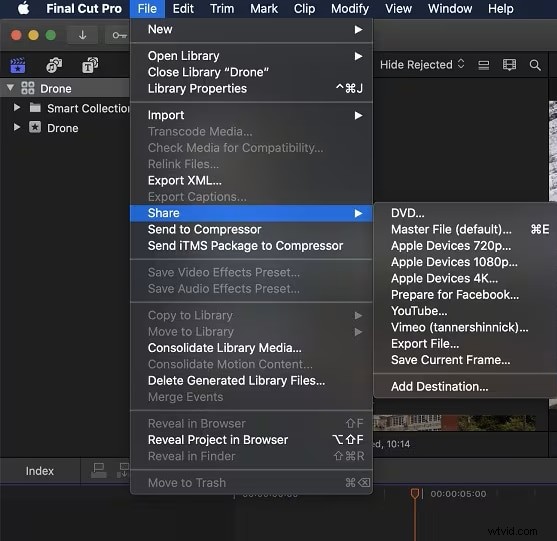Open the Open Library submenu
The height and width of the screenshot is (541, 557).
click(252, 56)
